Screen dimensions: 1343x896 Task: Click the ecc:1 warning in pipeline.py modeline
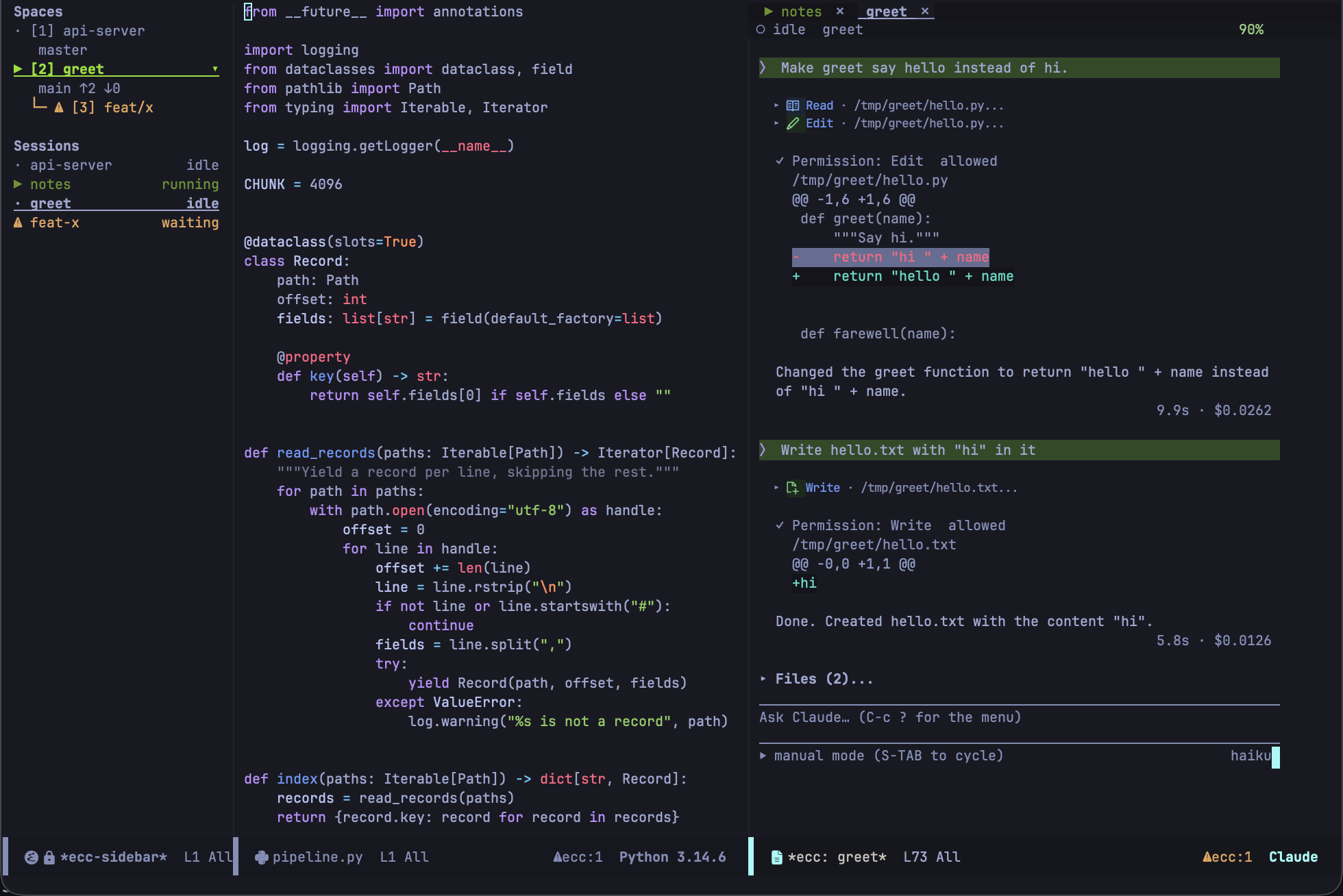(578, 857)
